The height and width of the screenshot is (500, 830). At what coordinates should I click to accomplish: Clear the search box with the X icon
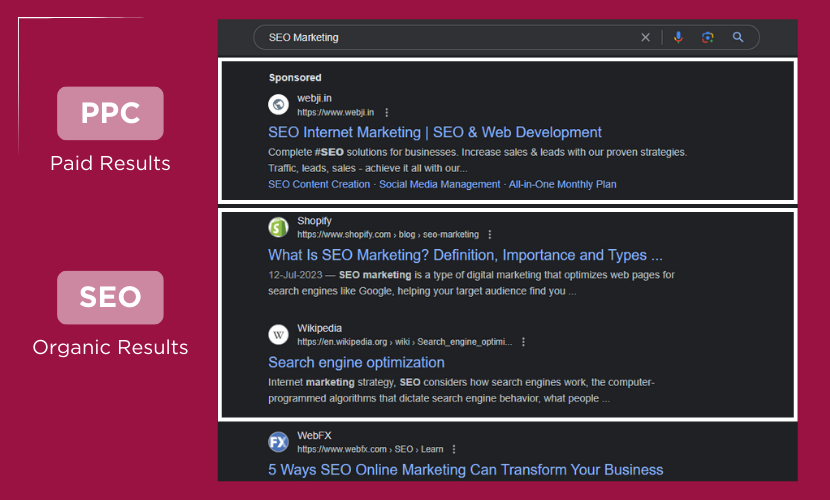tap(645, 38)
